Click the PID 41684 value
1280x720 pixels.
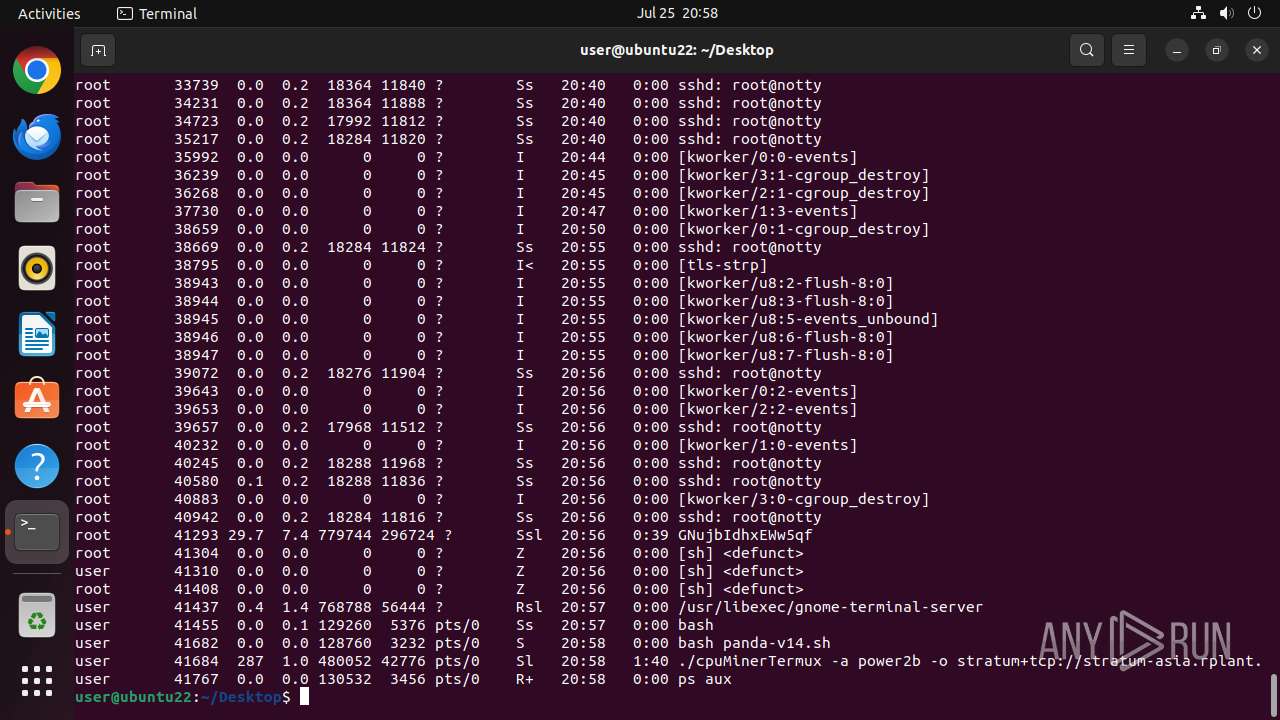(196, 661)
